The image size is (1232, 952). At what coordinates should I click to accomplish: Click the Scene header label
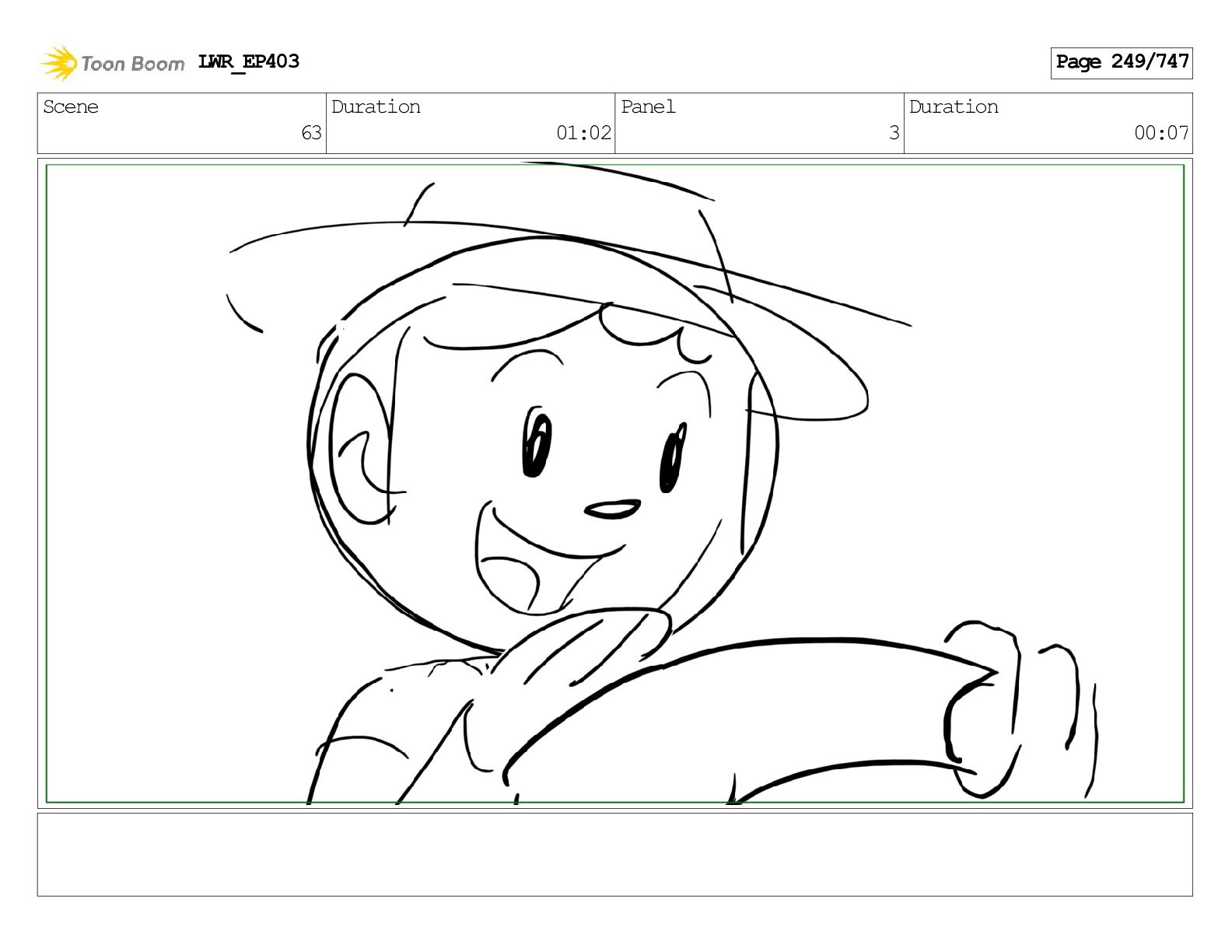(x=71, y=107)
